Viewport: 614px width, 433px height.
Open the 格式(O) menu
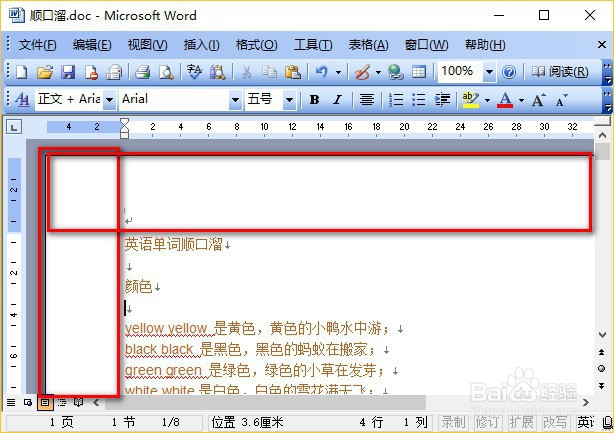click(256, 45)
